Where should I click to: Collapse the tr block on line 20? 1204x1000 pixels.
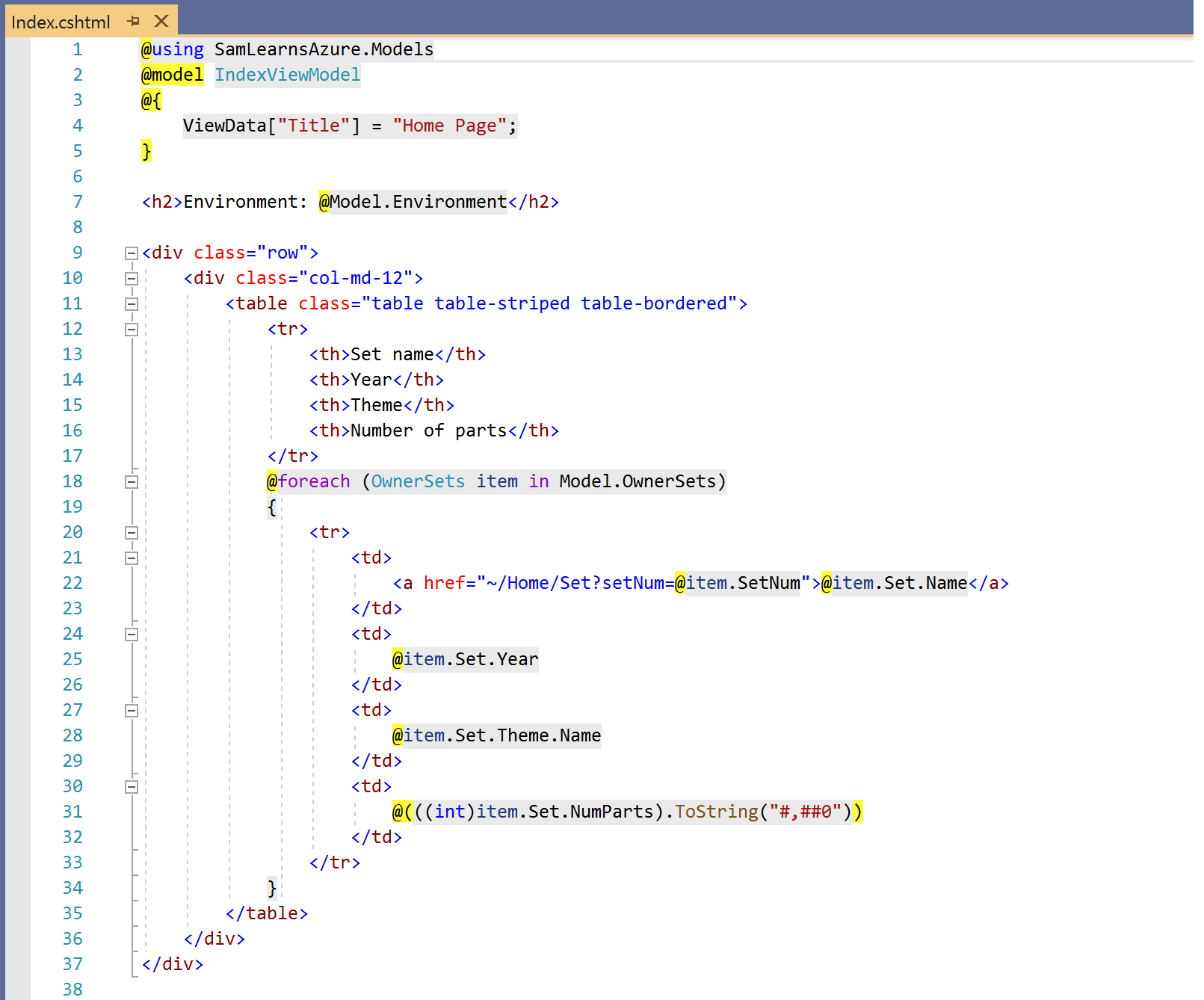pos(132,533)
